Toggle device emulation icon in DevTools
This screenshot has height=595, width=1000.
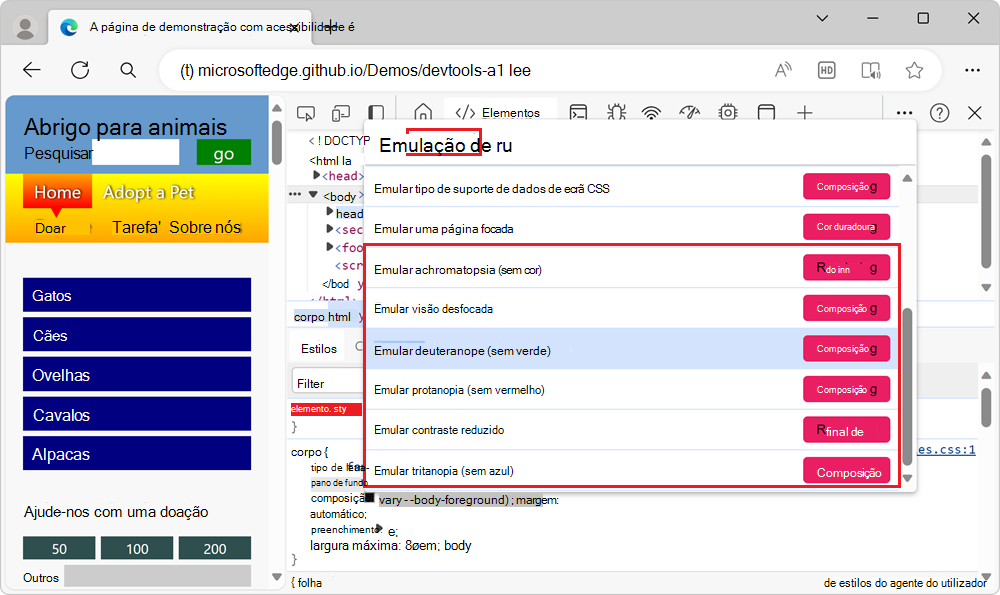[x=341, y=114]
